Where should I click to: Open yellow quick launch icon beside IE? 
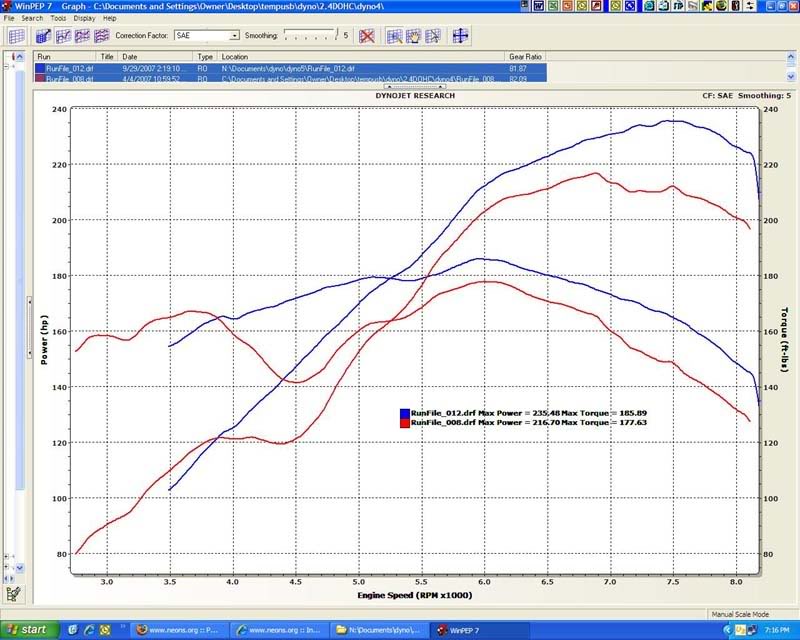[x=105, y=630]
